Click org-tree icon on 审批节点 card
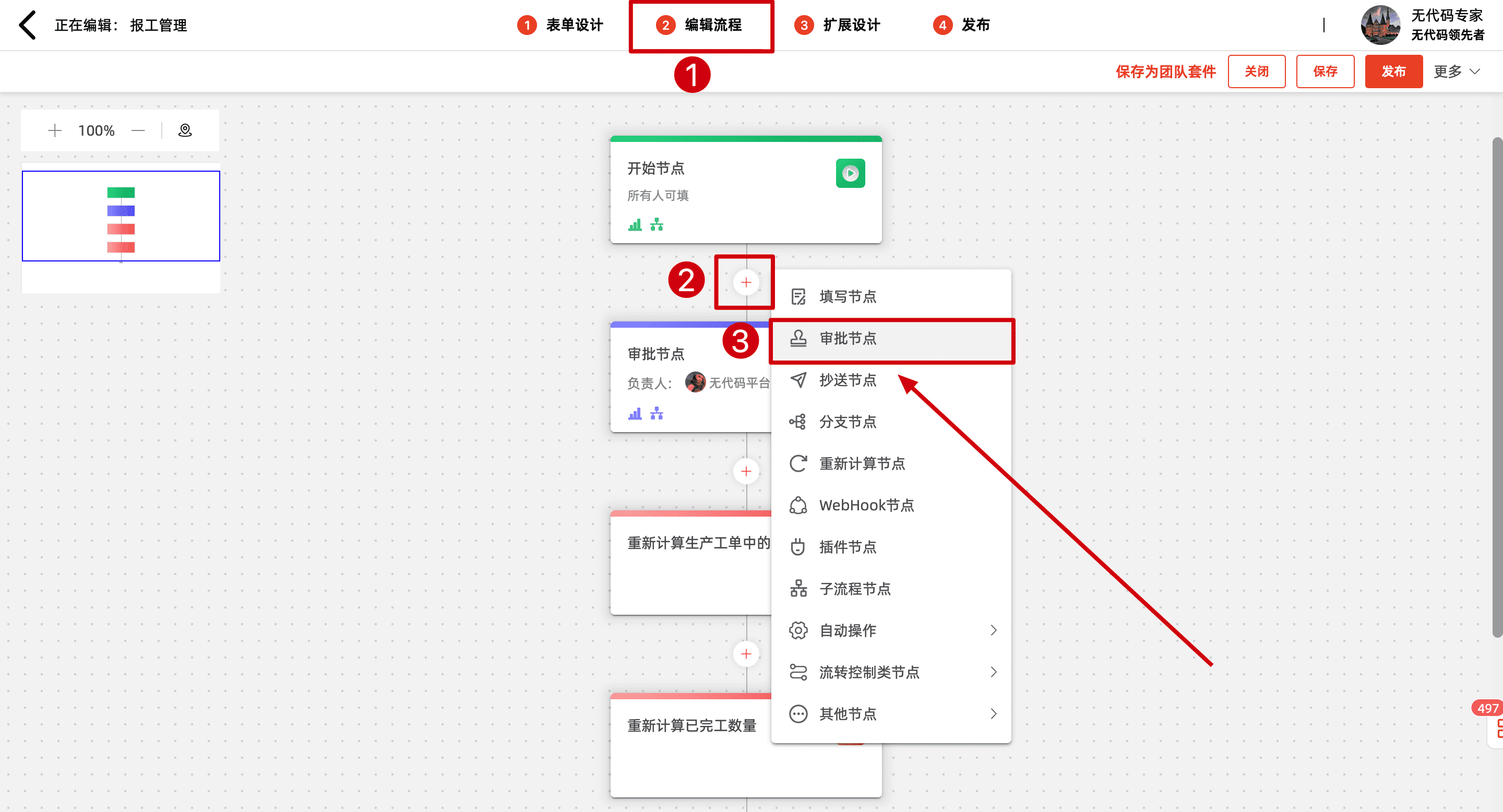This screenshot has height=812, width=1503. coord(657,414)
